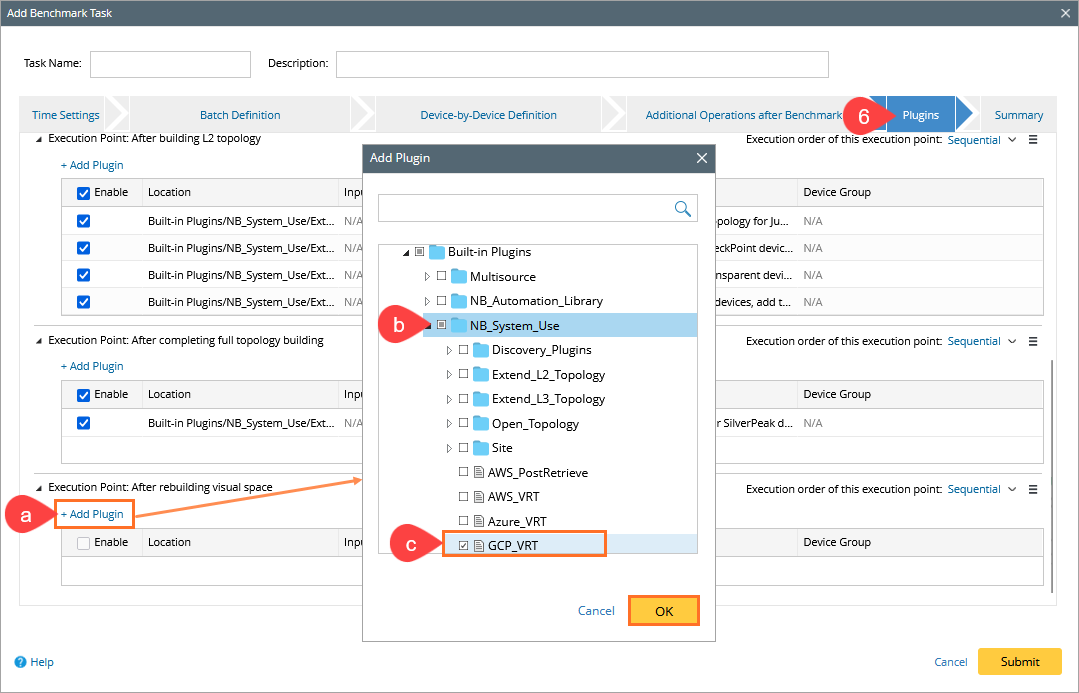The image size is (1079, 693).
Task: Click the Help question mark icon
Action: click(20, 662)
